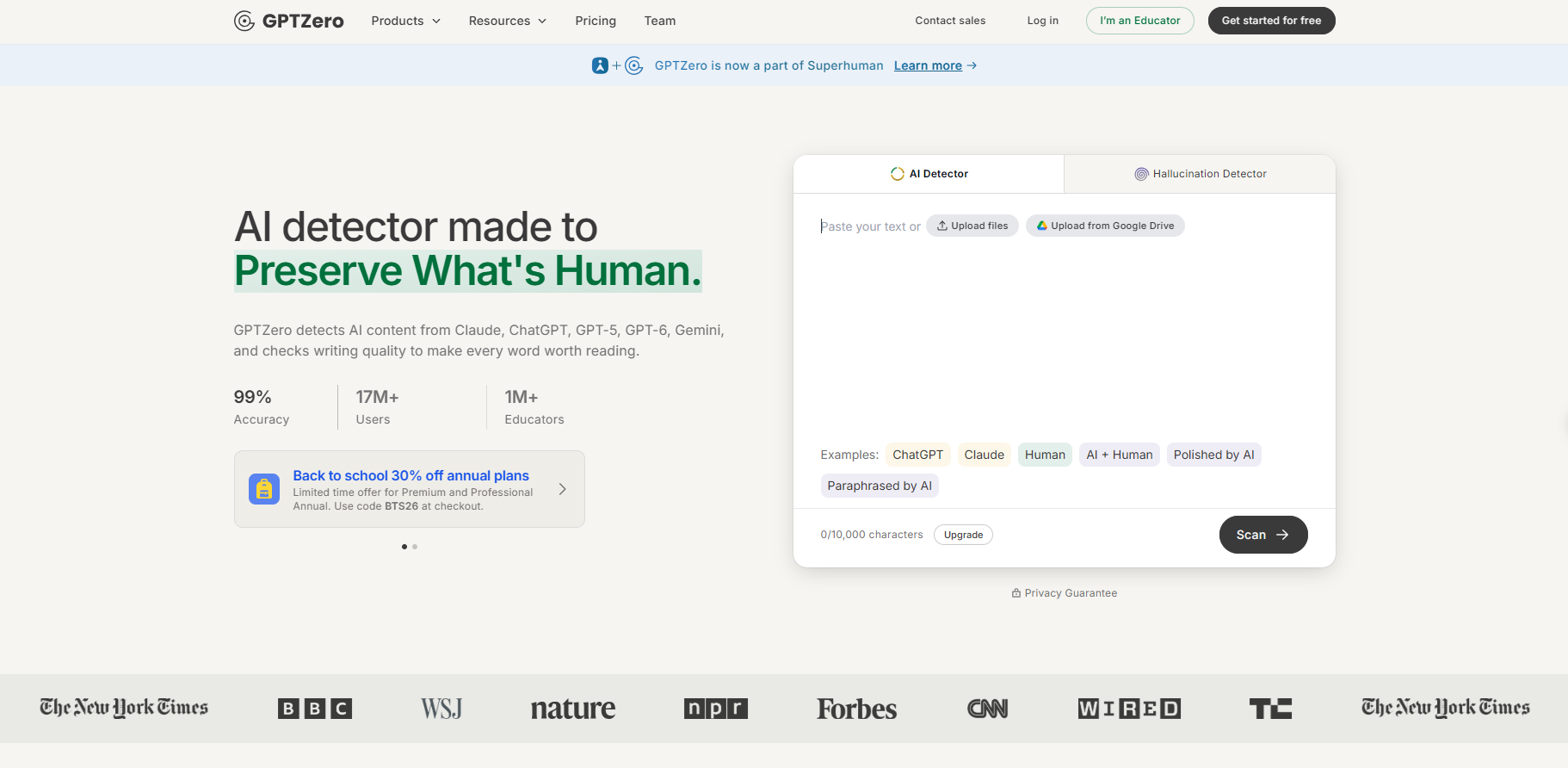The height and width of the screenshot is (768, 1568).
Task: Click 'Preserve What's Human.' headline
Action: pyautogui.click(x=468, y=271)
